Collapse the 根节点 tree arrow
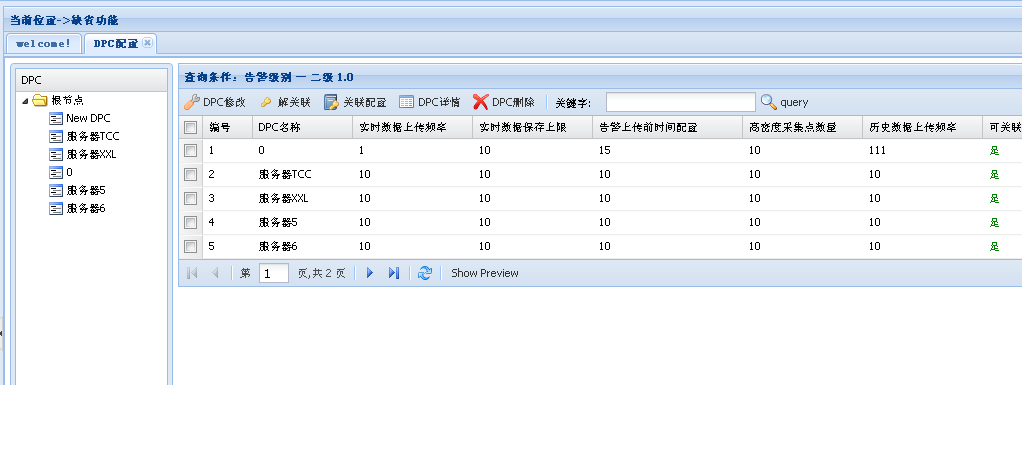The height and width of the screenshot is (450, 1022). coord(25,101)
